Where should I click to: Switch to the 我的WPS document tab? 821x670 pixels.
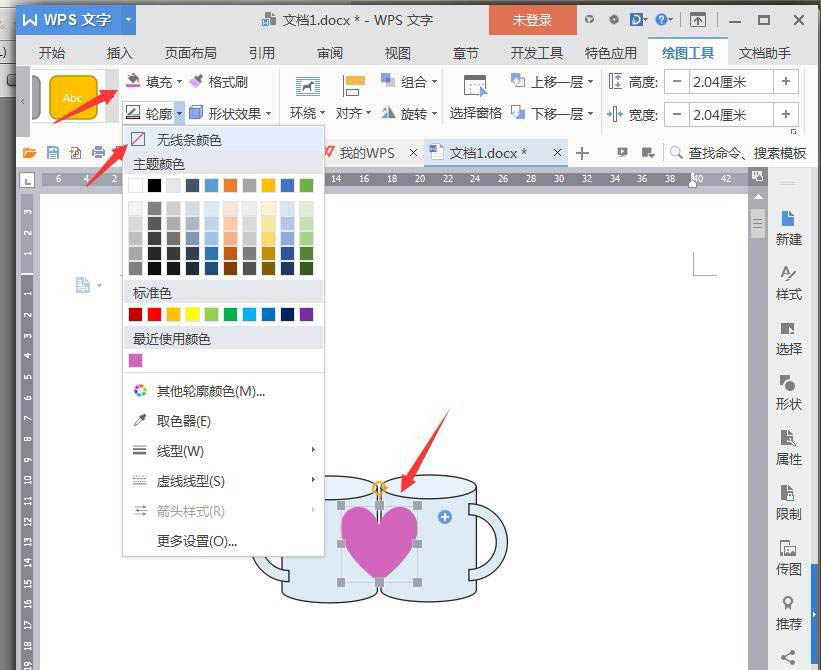tap(367, 153)
